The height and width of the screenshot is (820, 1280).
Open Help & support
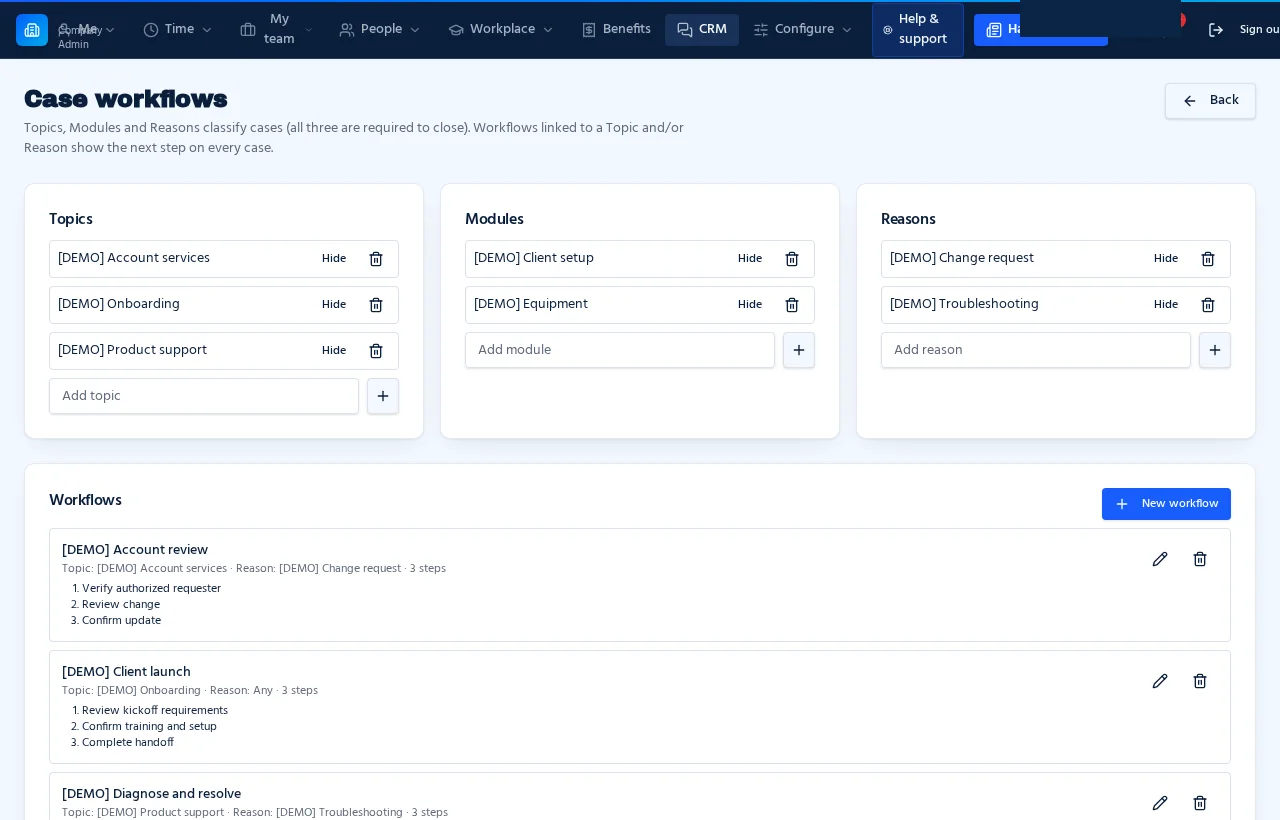coord(917,29)
